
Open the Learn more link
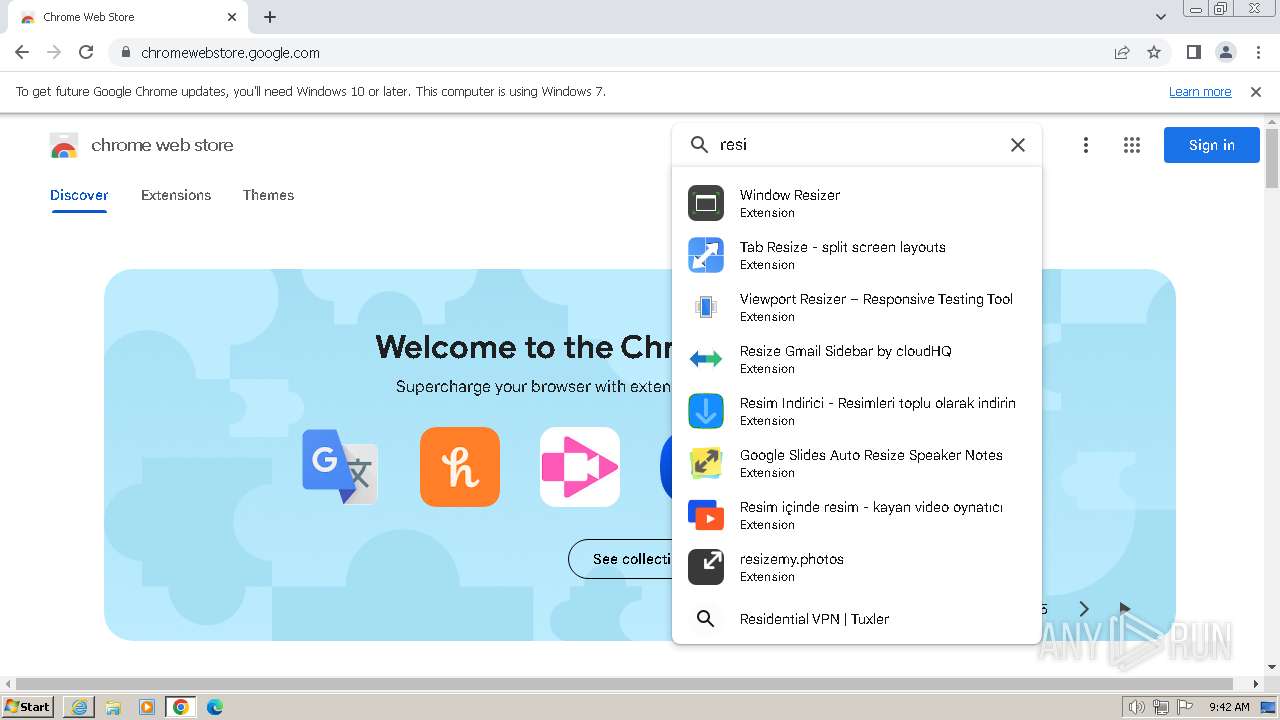pos(1200,92)
